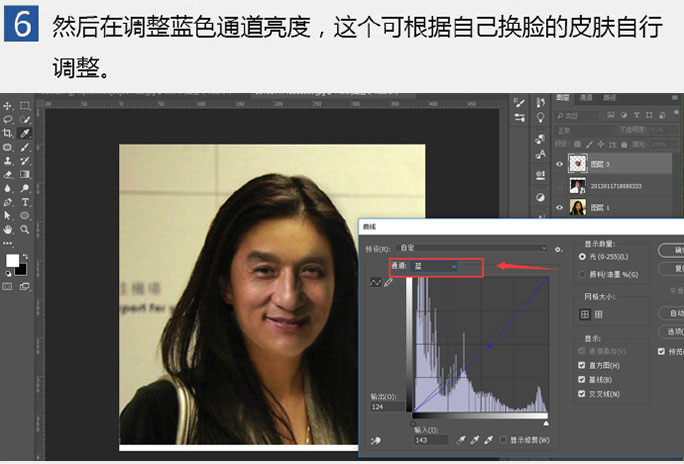Image resolution: width=684 pixels, height=464 pixels.
Task: Click the lock all (padlock) icon
Action: (x=624, y=144)
